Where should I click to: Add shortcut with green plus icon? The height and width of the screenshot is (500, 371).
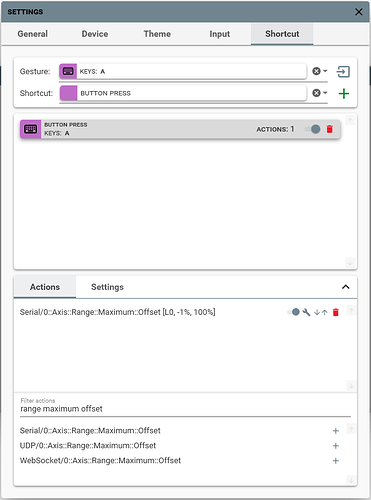click(x=344, y=93)
